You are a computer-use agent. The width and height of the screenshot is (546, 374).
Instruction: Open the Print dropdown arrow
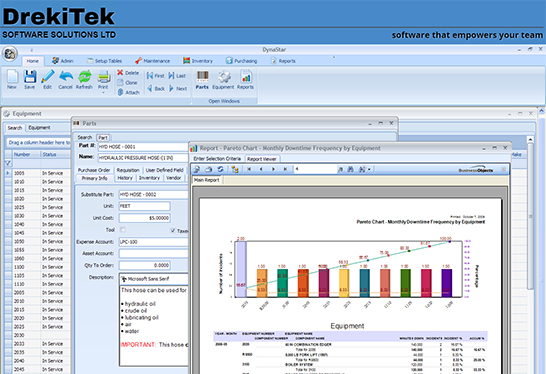(x=103, y=93)
